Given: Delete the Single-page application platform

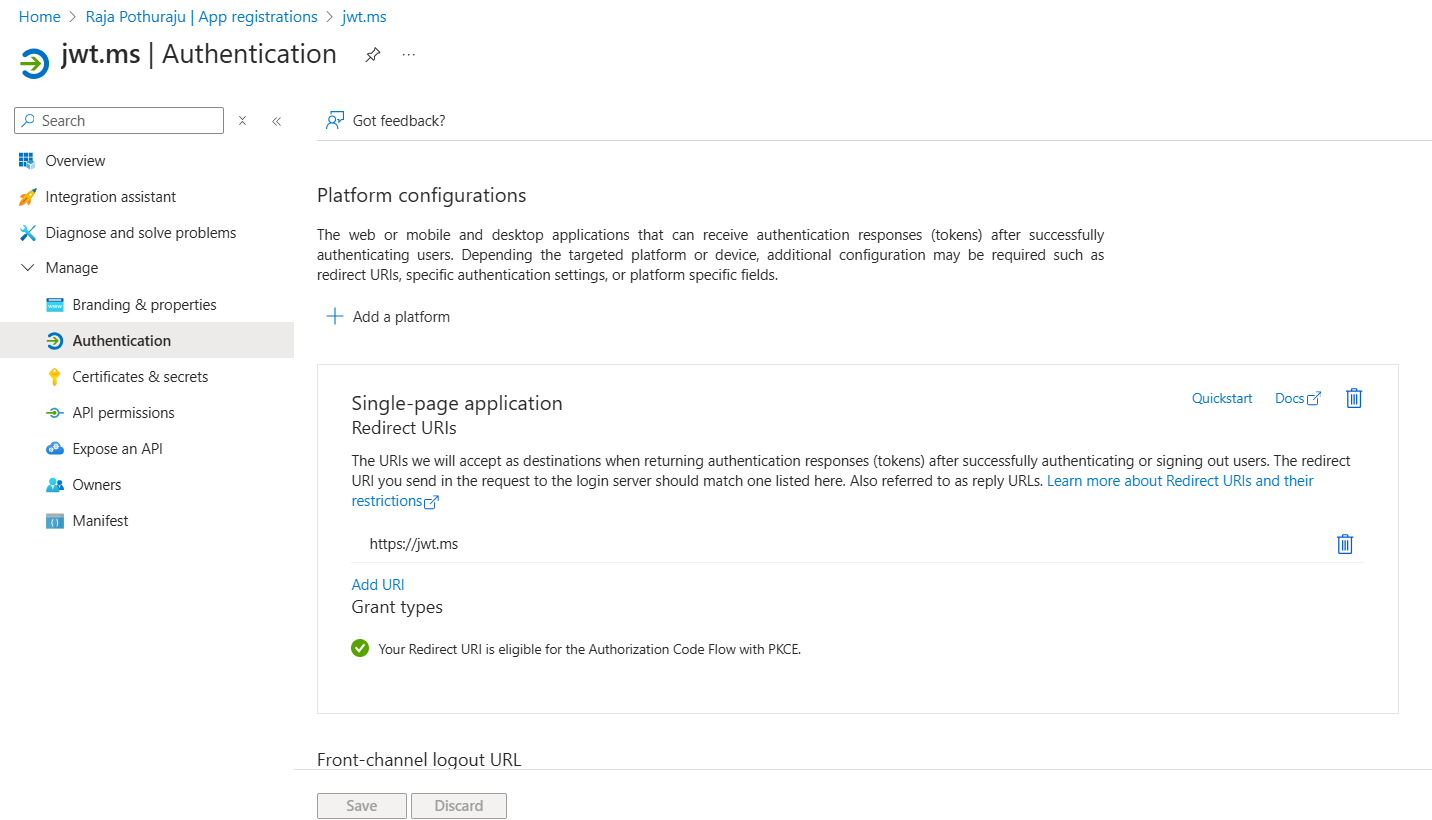Looking at the screenshot, I should (1354, 398).
